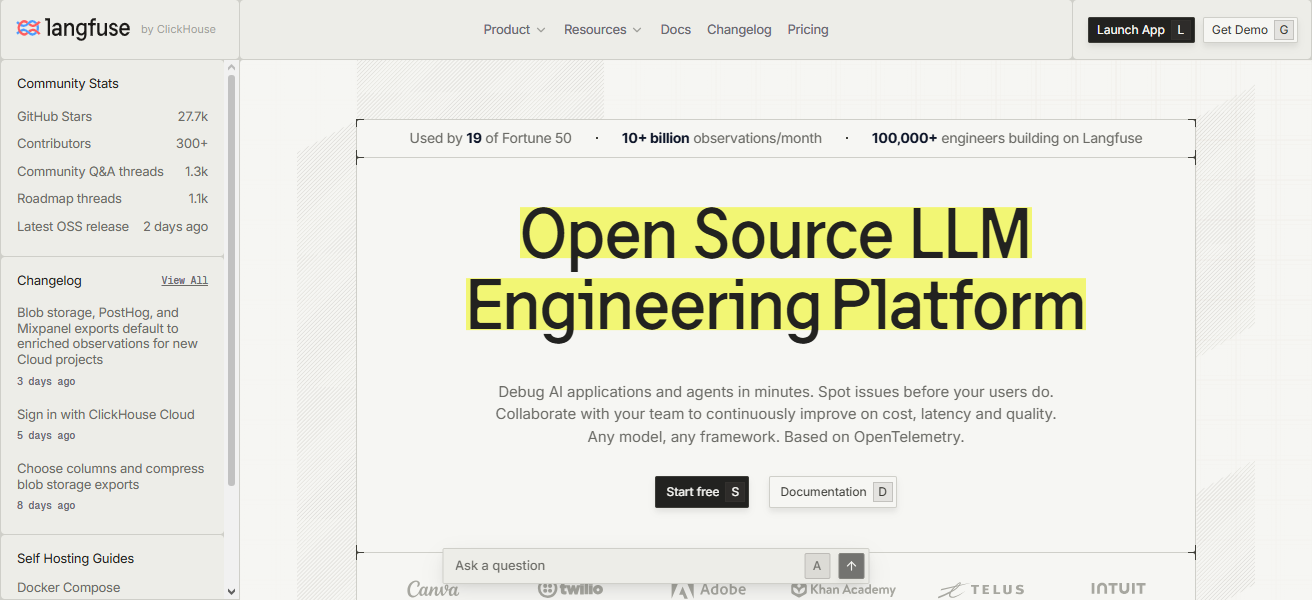Open the Docs nav item
1312x600 pixels.
[676, 30]
